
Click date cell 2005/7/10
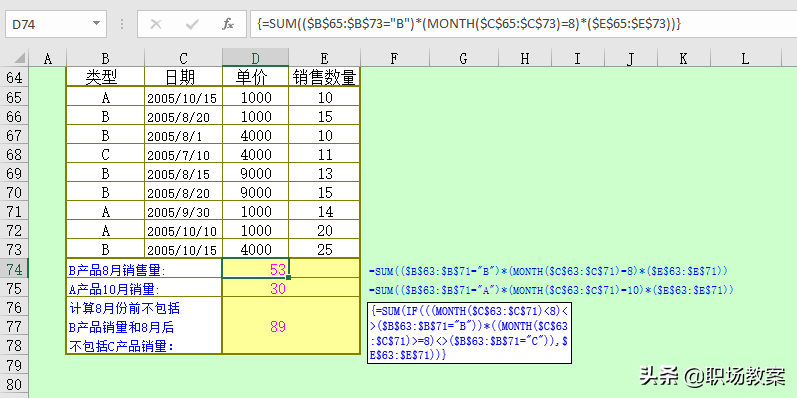[183, 154]
